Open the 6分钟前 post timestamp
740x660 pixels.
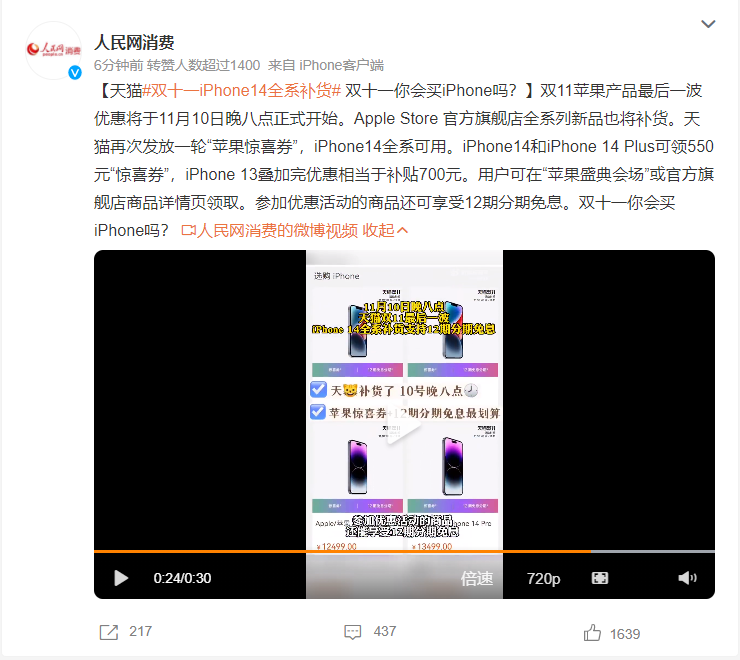[x=118, y=65]
